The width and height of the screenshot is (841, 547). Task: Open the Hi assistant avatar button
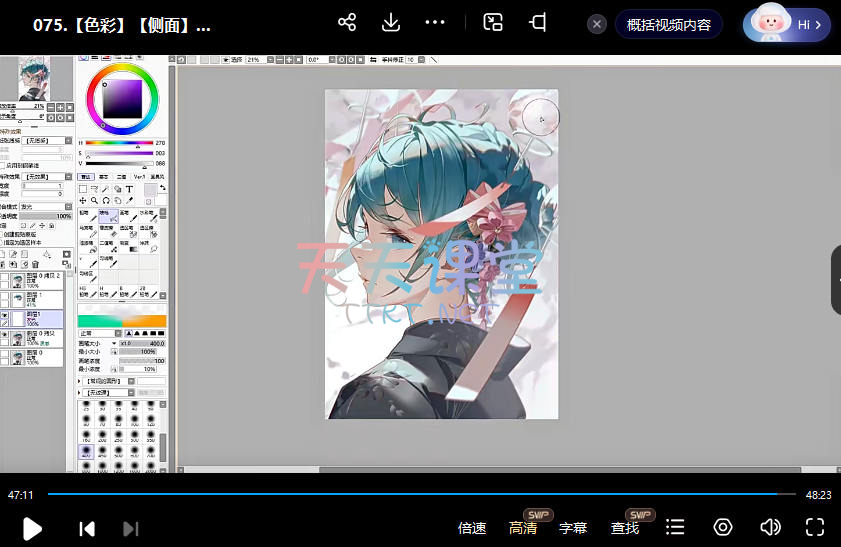(x=786, y=25)
